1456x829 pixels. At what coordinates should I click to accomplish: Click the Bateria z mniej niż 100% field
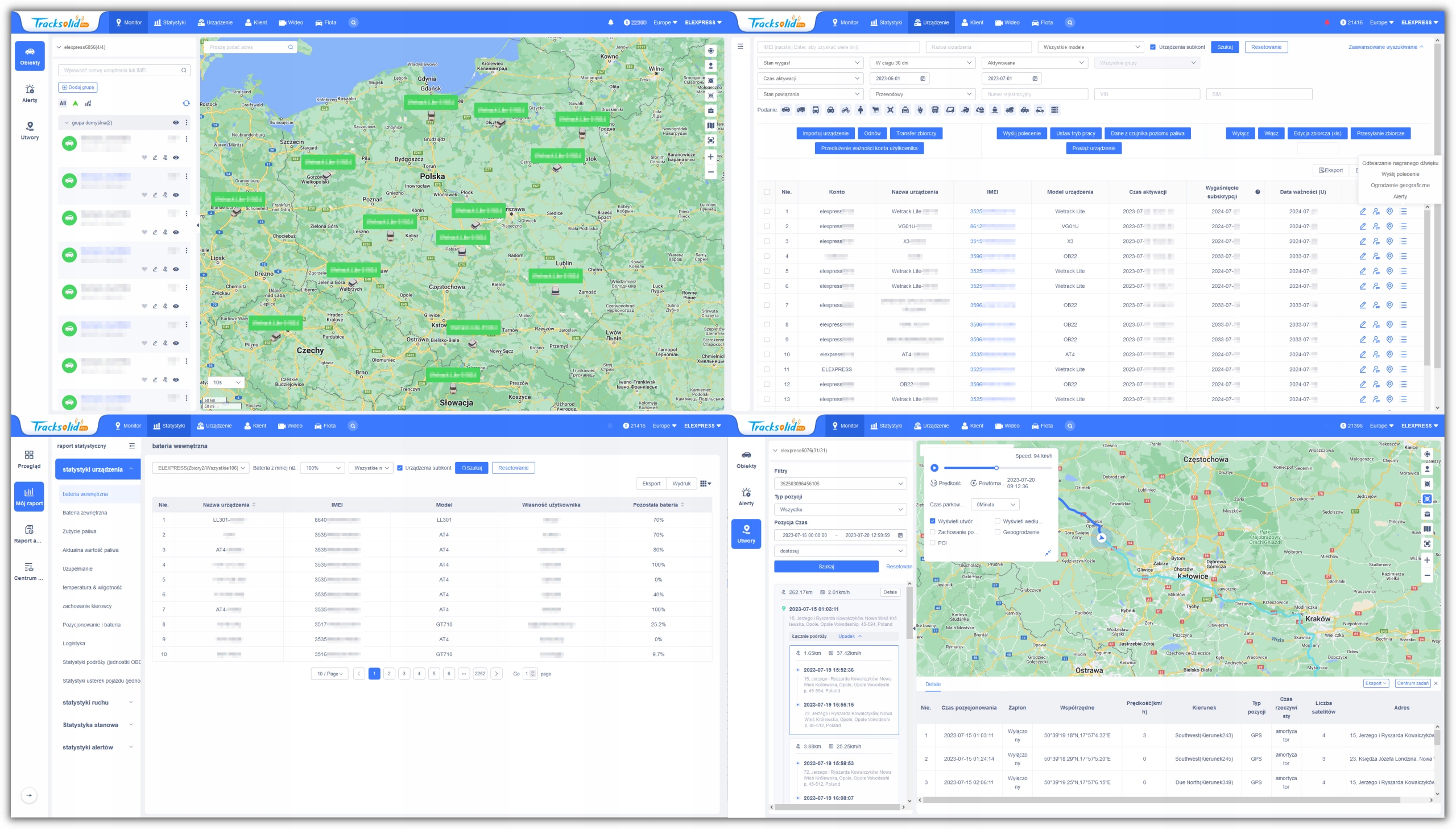(x=322, y=468)
